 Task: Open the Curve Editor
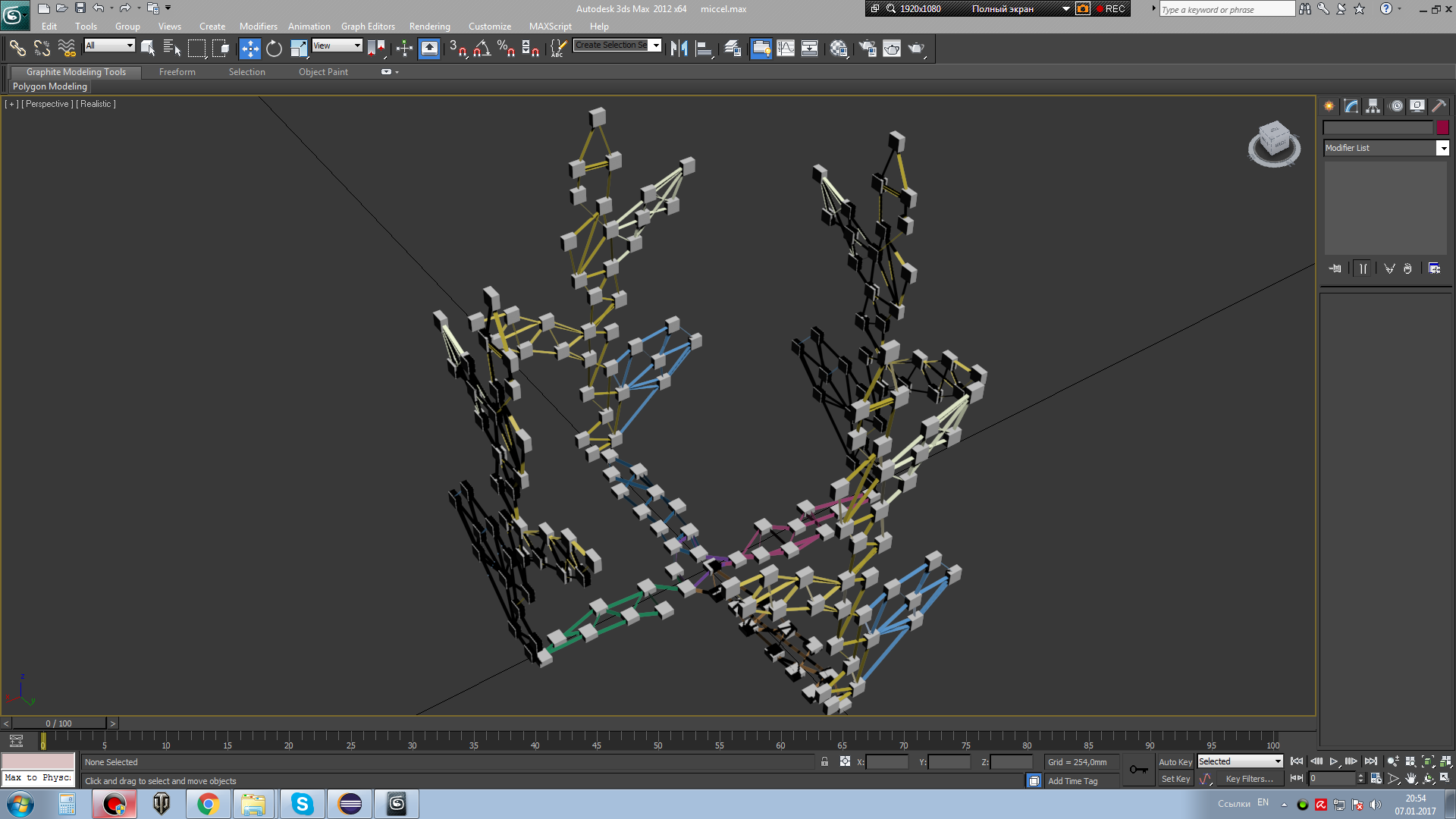click(x=786, y=49)
